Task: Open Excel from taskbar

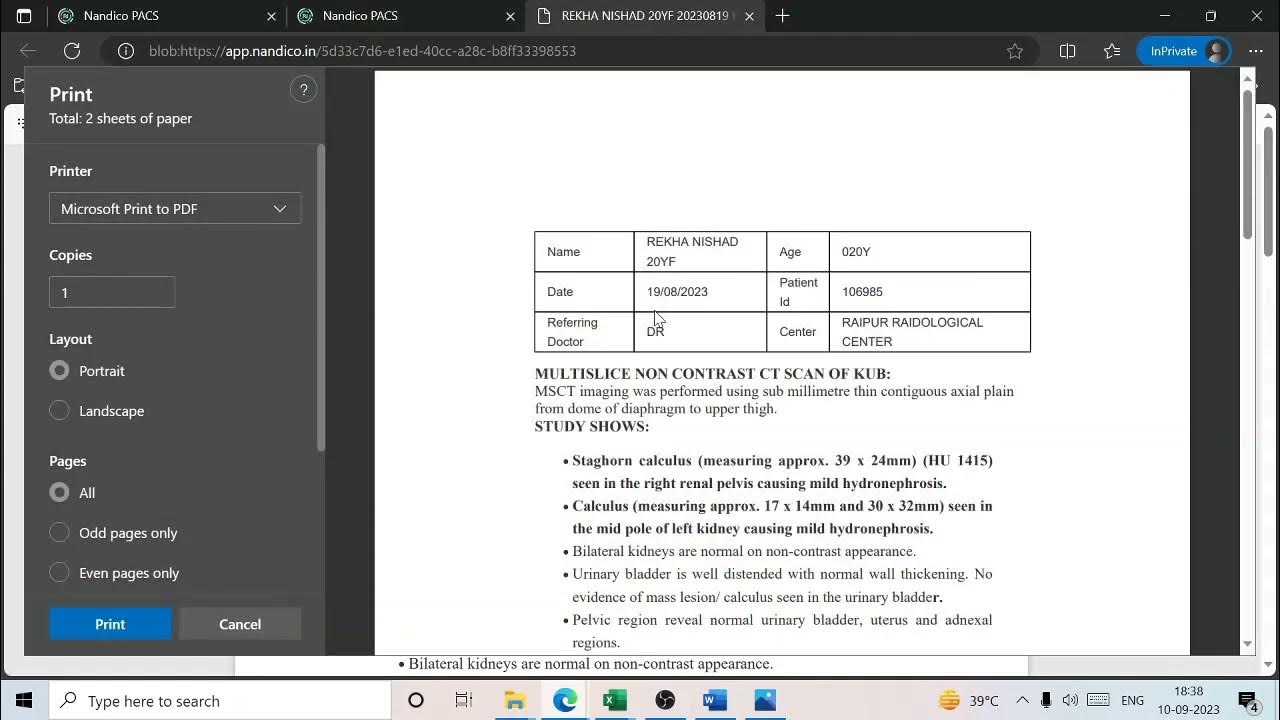Action: coord(615,700)
